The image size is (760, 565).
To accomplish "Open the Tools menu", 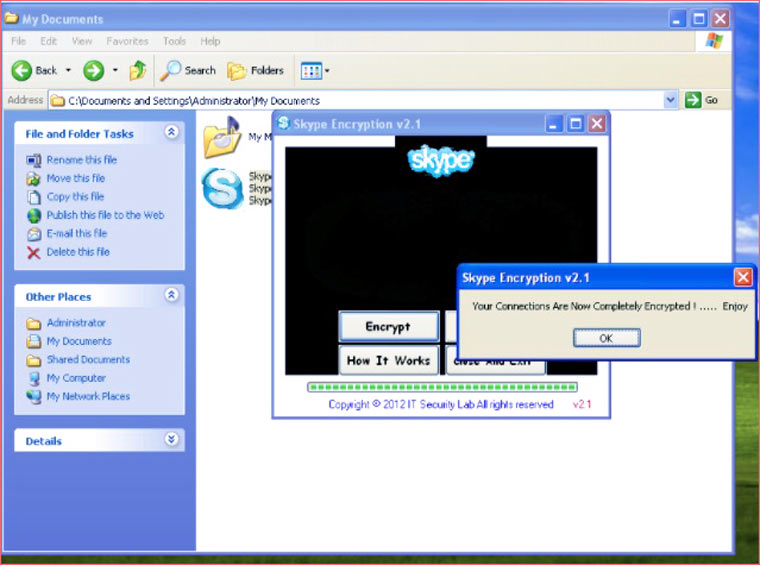I will click(x=174, y=41).
